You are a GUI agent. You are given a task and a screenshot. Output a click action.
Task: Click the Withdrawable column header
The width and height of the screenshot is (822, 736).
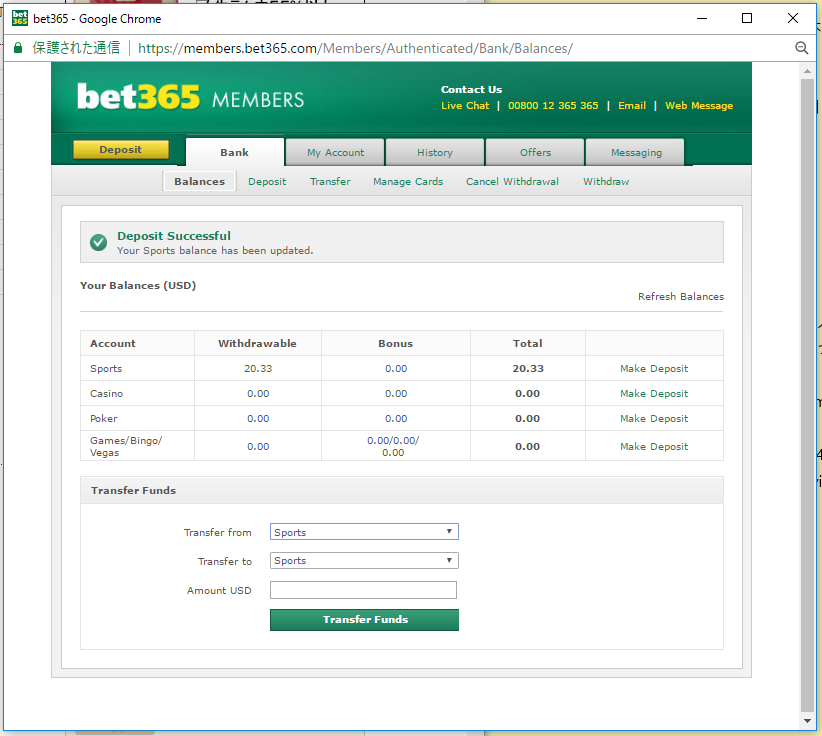coord(257,343)
